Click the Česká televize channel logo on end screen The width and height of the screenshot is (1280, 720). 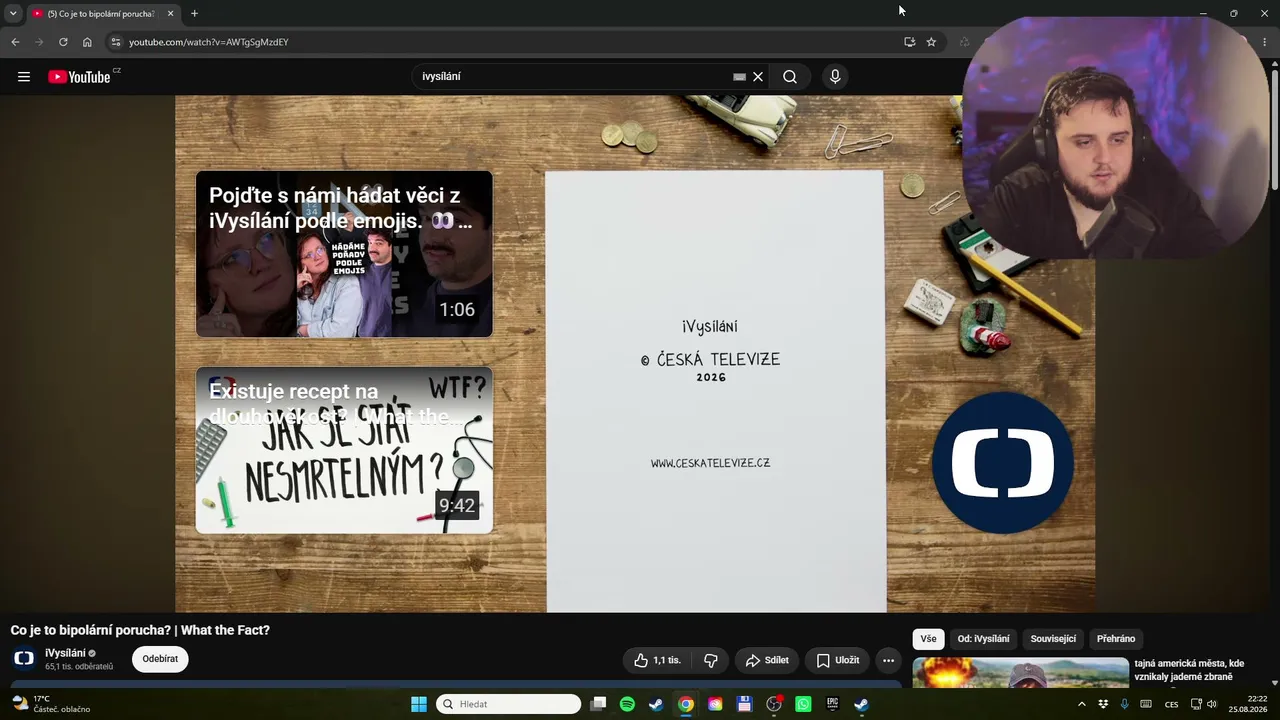1003,462
